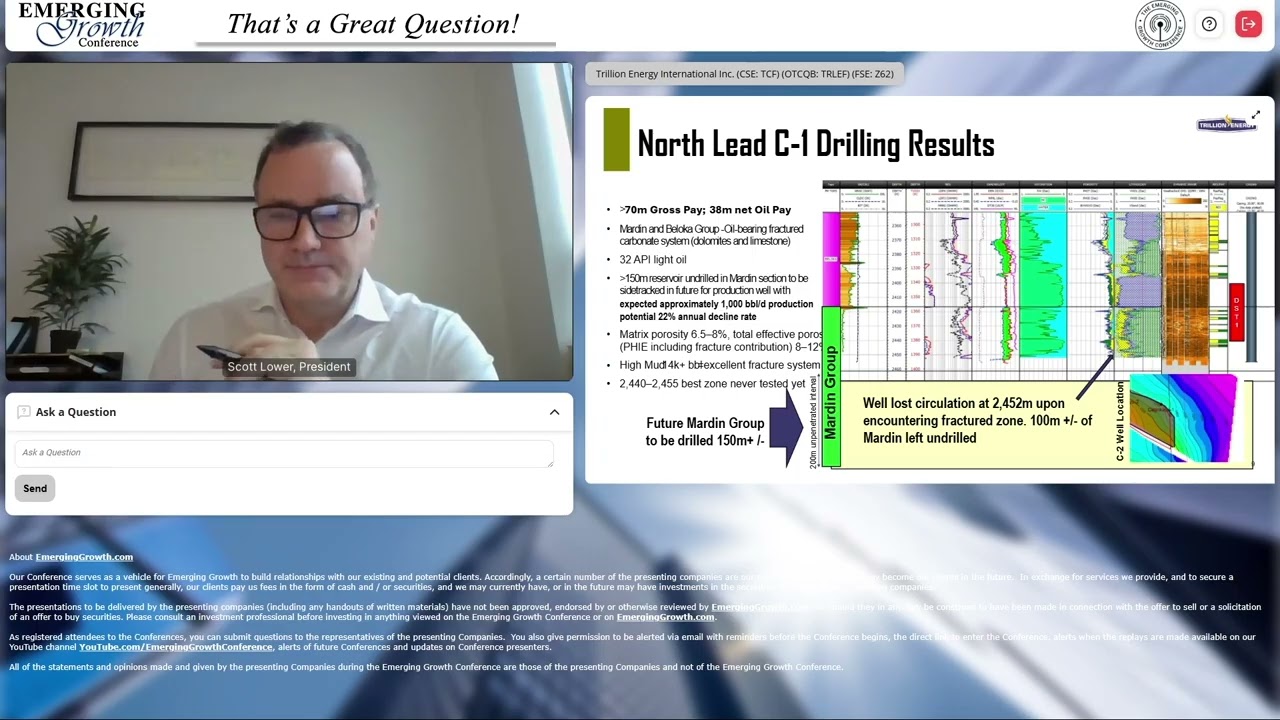
Task: Click the 'That's a Great Question!' title
Action: click(x=373, y=24)
